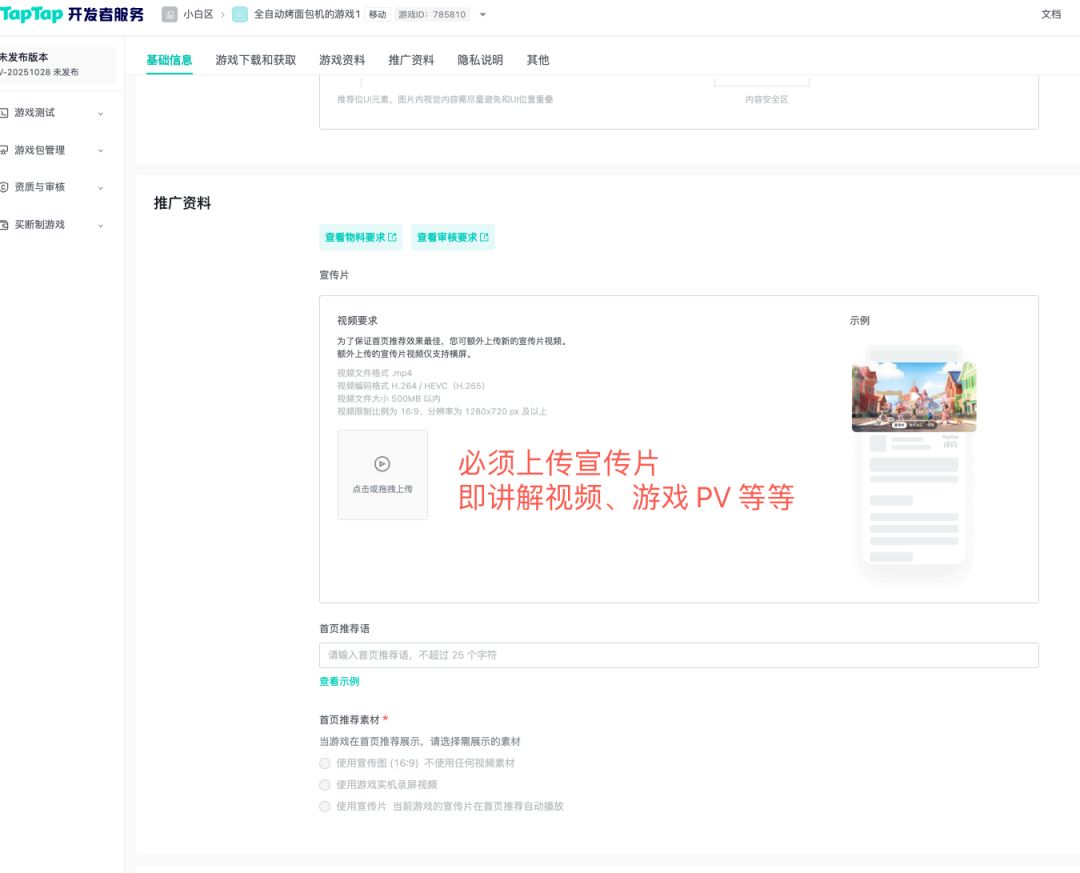Viewport: 1080px width, 873px height.
Task: Click the 推广资料 section heading
Action: point(182,203)
